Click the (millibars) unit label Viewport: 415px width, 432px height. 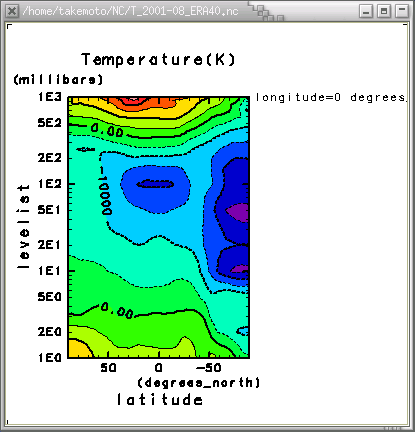point(58,80)
